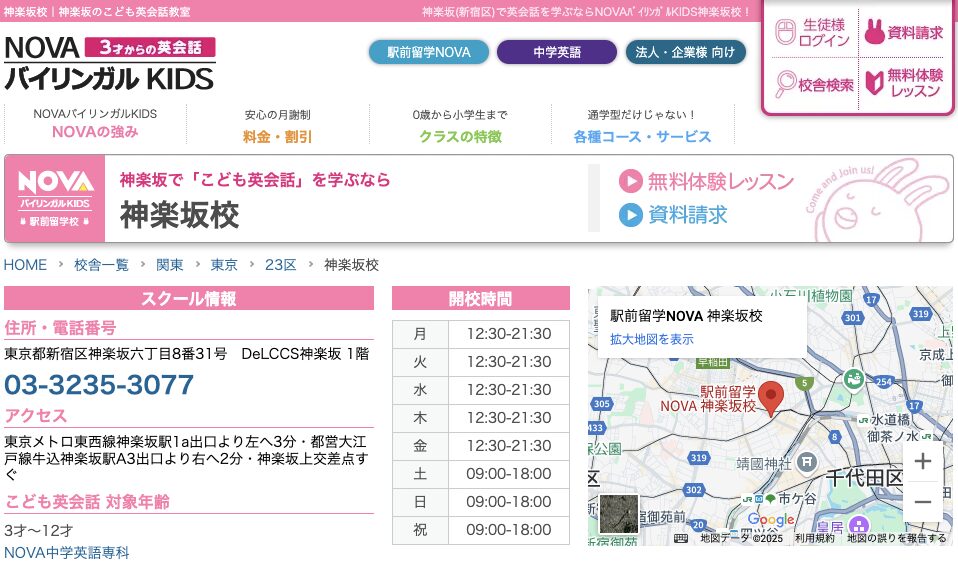Click the NOVA 駅前留学校 pink badge
Screen dimensions: 958x567
point(55,199)
